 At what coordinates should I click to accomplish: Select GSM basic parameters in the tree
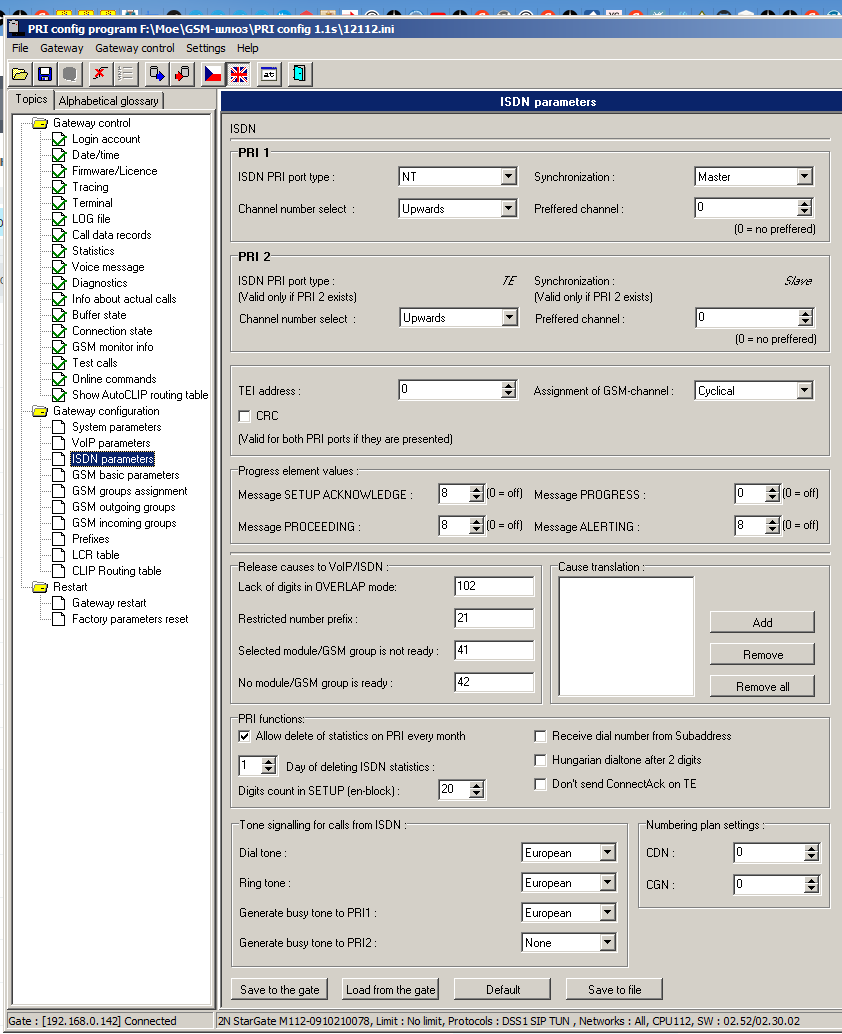click(x=125, y=475)
